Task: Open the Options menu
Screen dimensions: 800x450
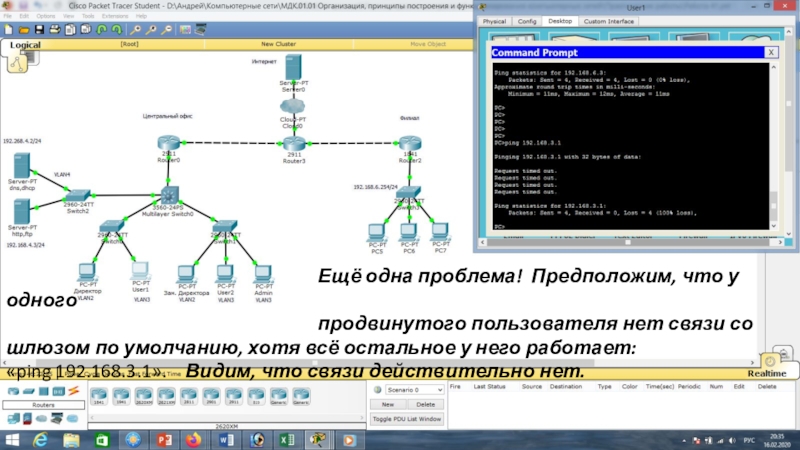Action: [45, 16]
